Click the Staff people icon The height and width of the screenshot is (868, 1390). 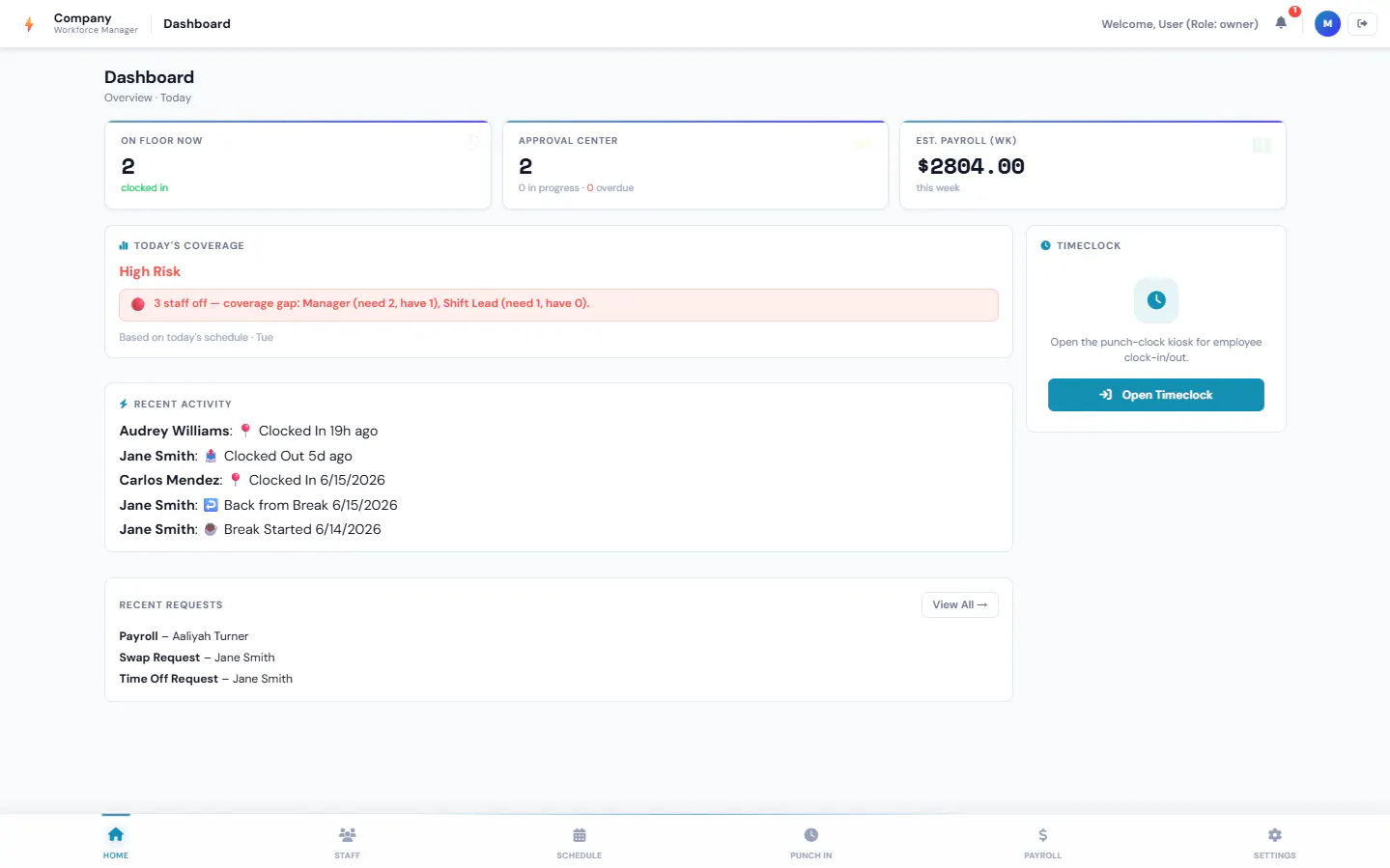348,834
